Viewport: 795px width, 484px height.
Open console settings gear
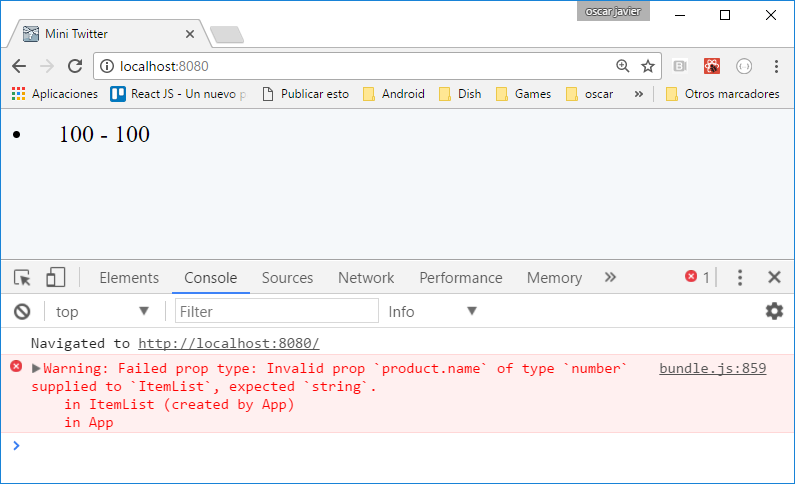click(x=774, y=311)
